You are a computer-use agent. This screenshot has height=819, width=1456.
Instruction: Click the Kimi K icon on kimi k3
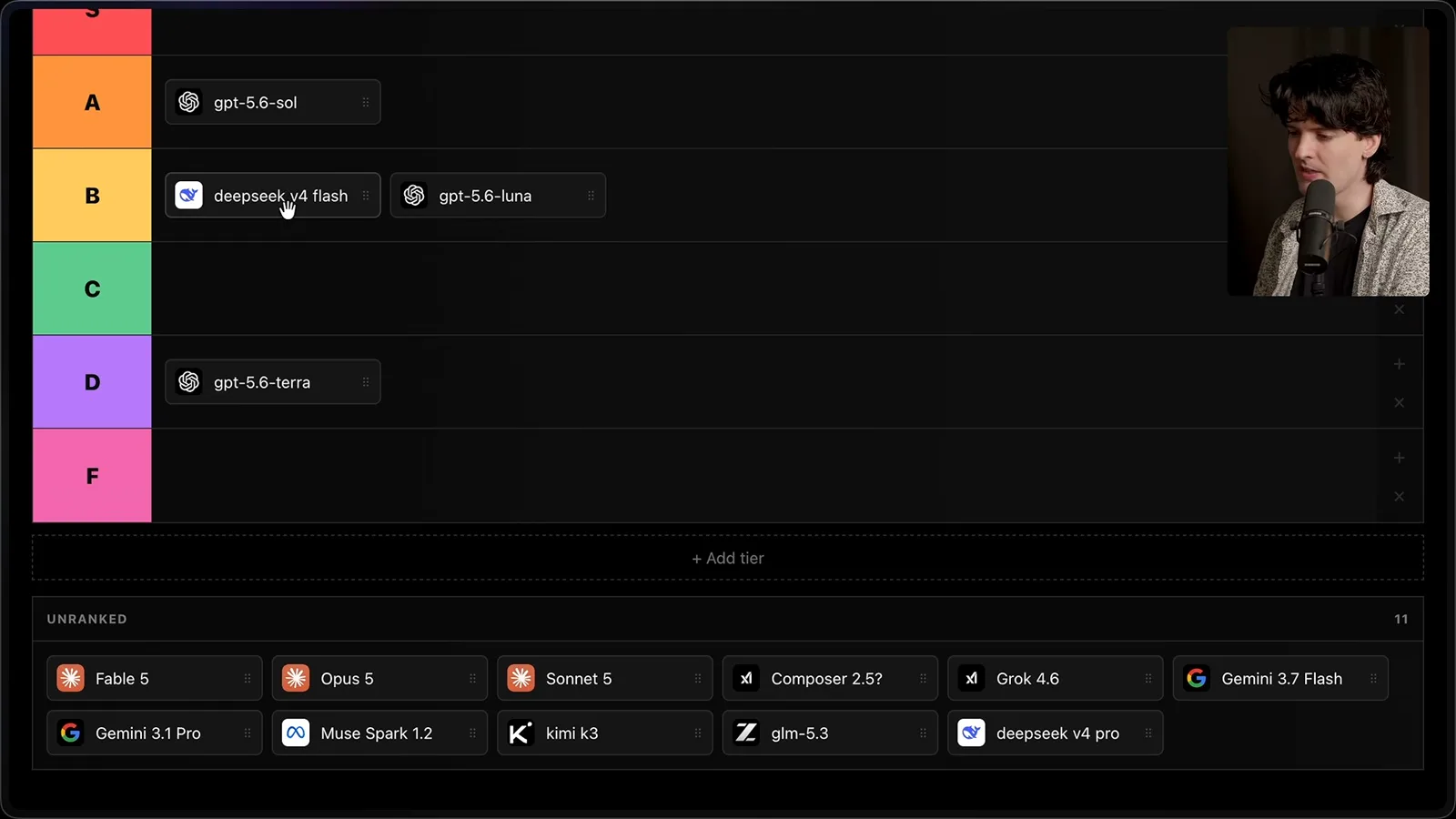tap(521, 733)
